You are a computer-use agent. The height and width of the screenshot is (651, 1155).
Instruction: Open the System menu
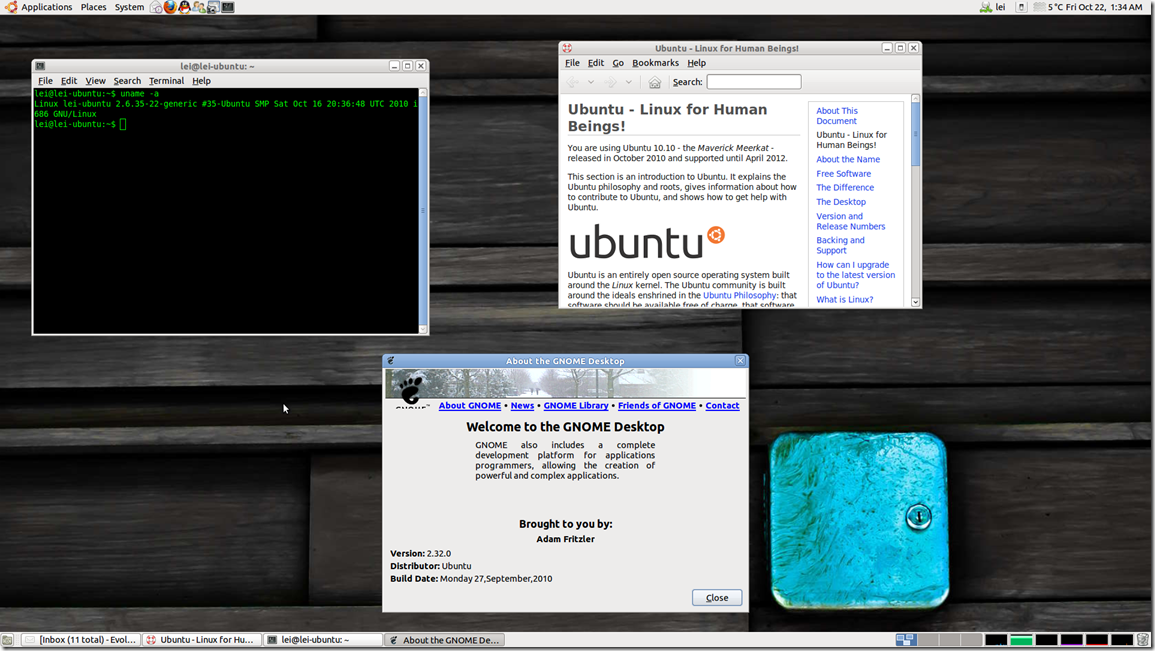(129, 7)
